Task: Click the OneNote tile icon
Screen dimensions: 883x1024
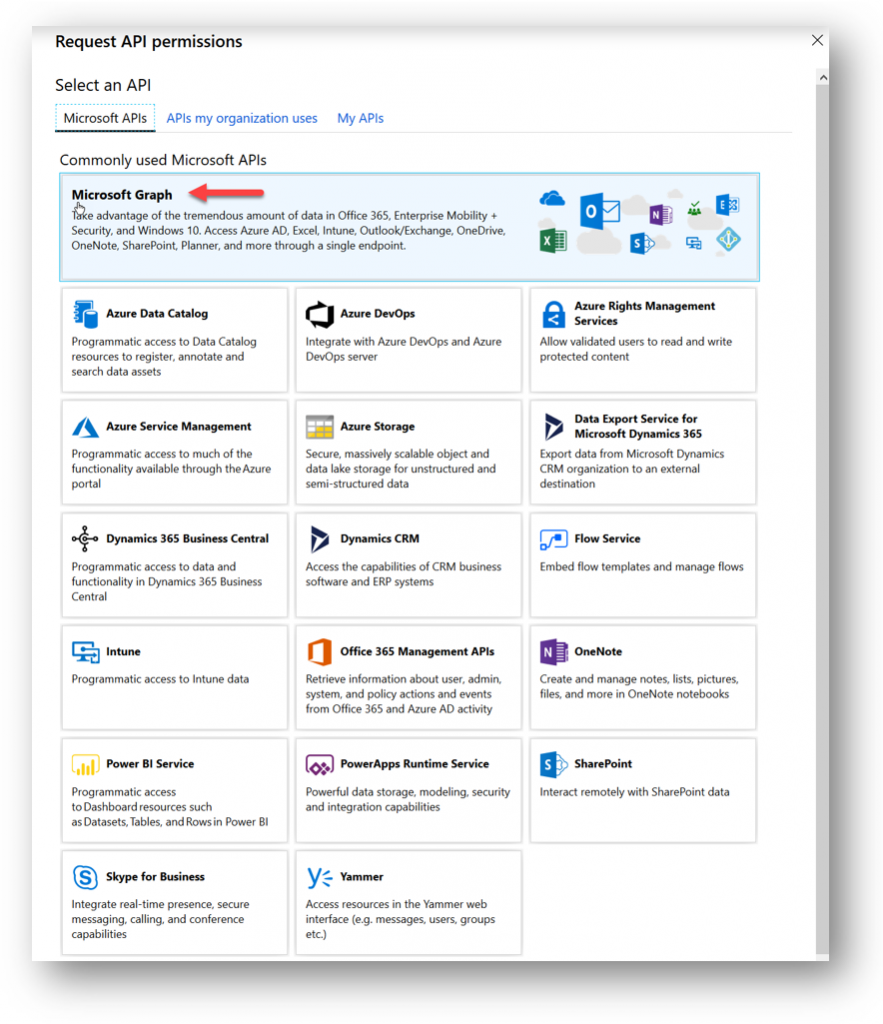Action: click(x=554, y=652)
